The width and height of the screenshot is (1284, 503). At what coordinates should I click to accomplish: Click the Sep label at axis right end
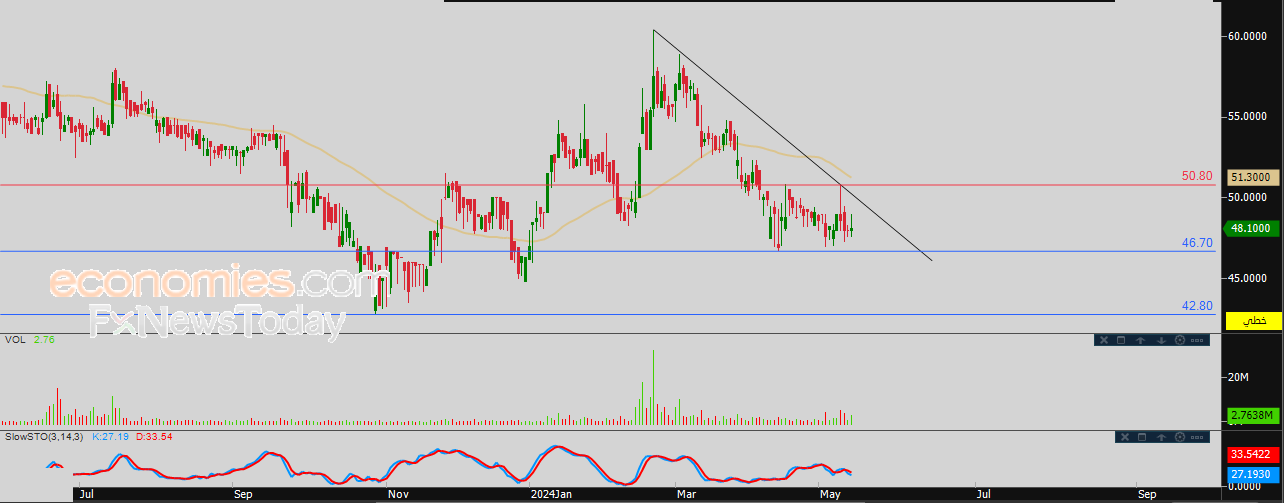pos(1147,494)
